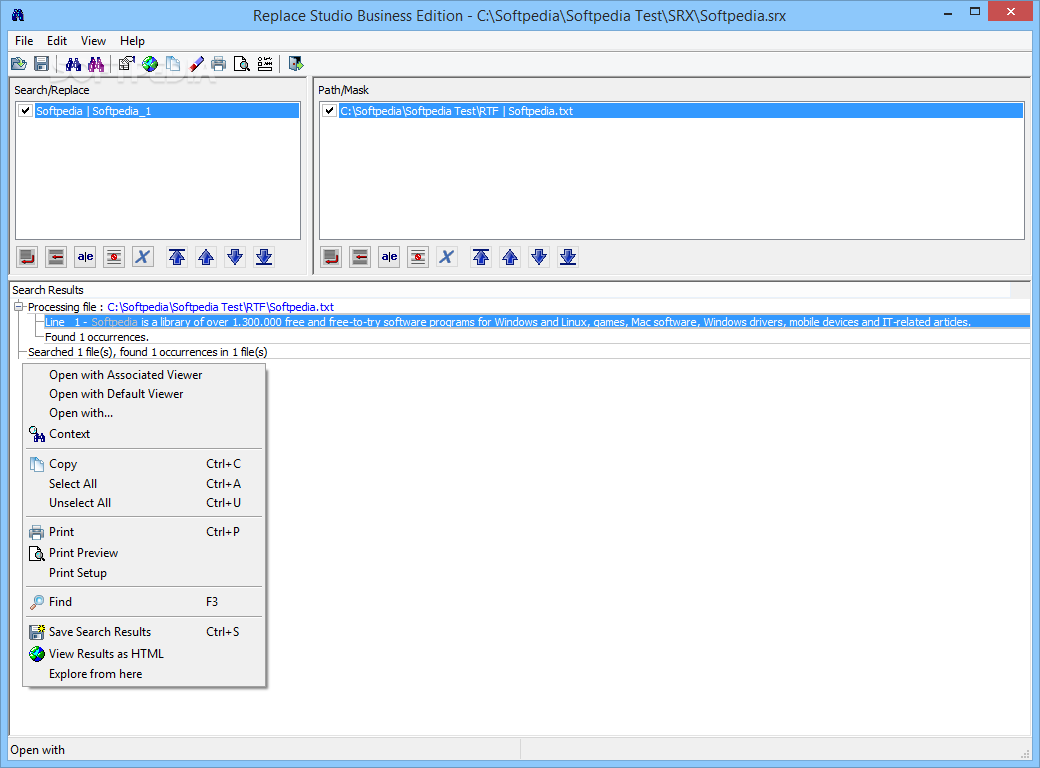The width and height of the screenshot is (1040, 768).
Task: Select 'Context' in the context menu
Action: [144, 434]
